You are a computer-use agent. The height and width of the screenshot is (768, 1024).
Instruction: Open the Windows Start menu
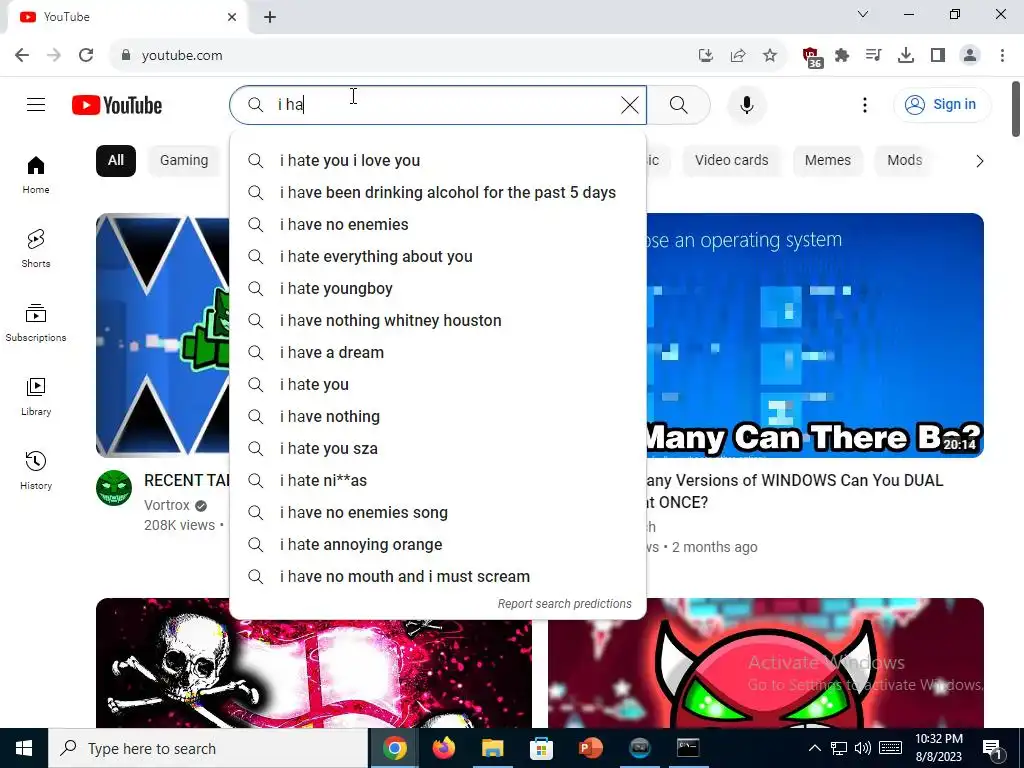(x=24, y=748)
